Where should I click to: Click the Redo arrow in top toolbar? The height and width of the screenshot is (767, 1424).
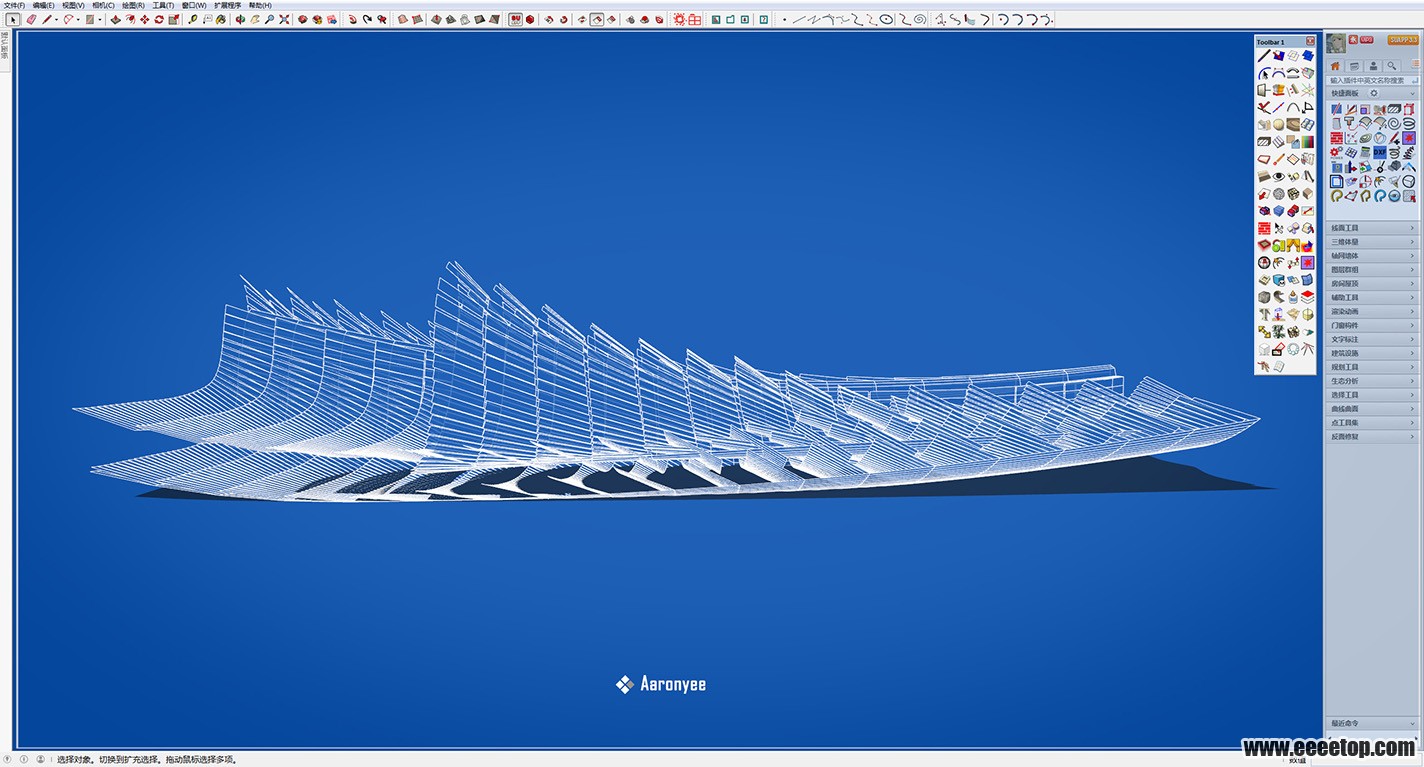coord(367,19)
